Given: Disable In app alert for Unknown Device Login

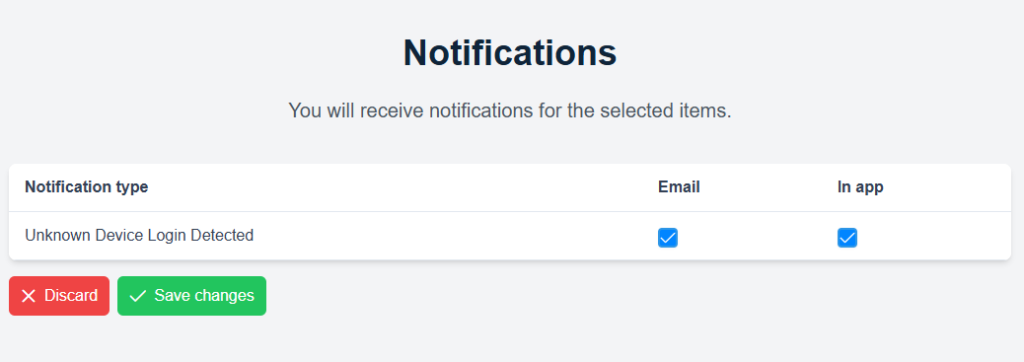Looking at the screenshot, I should pyautogui.click(x=847, y=238).
